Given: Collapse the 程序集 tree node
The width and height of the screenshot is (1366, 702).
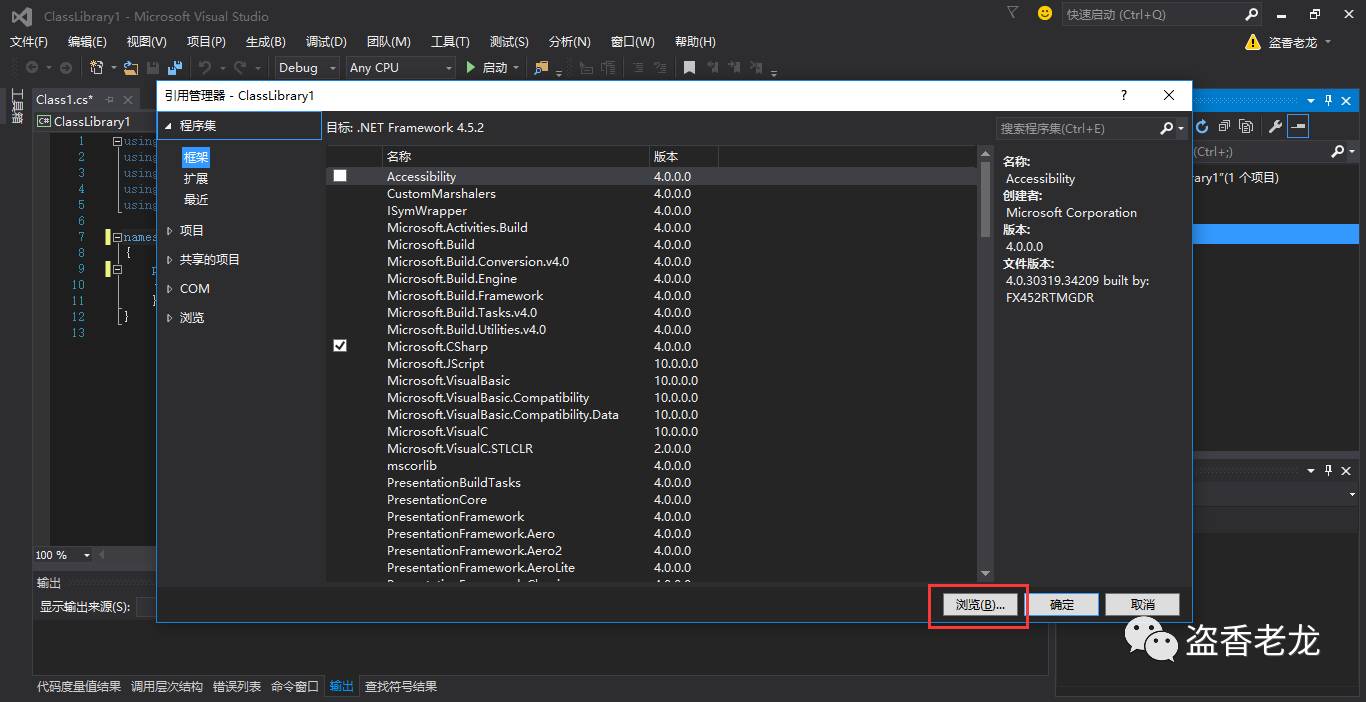Looking at the screenshot, I should pos(168,126).
